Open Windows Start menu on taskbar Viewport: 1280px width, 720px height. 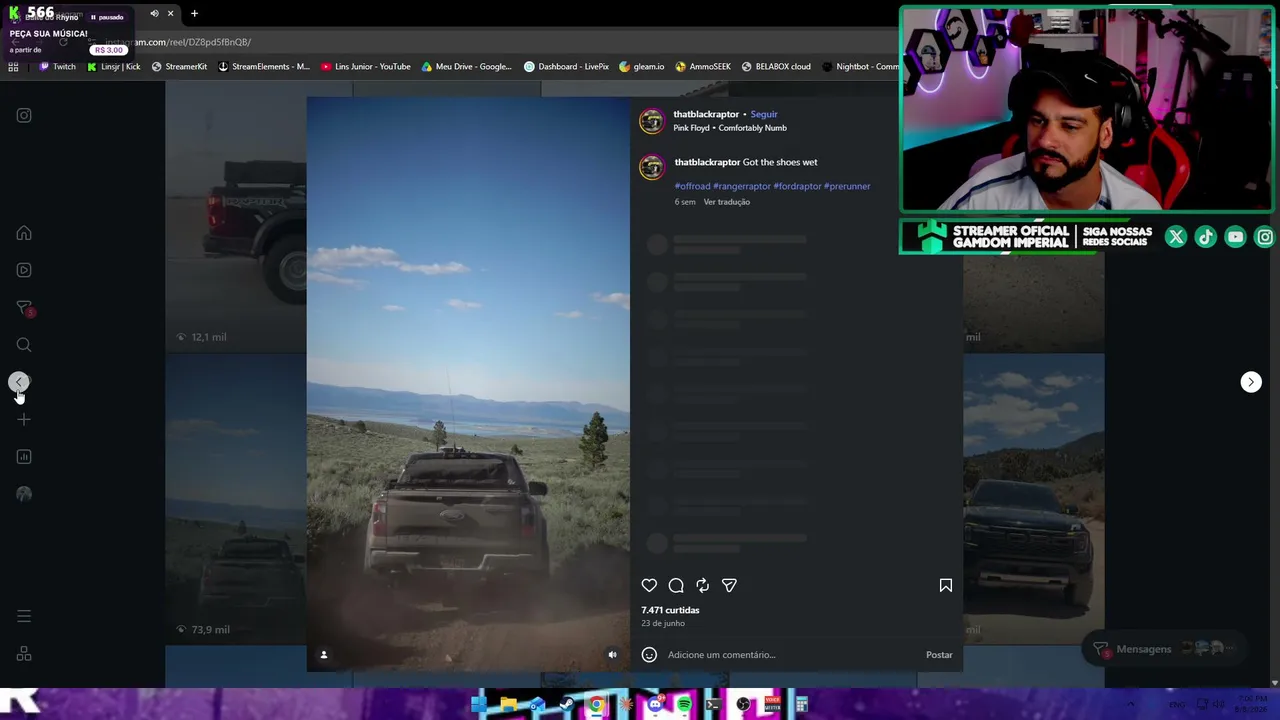(x=479, y=705)
